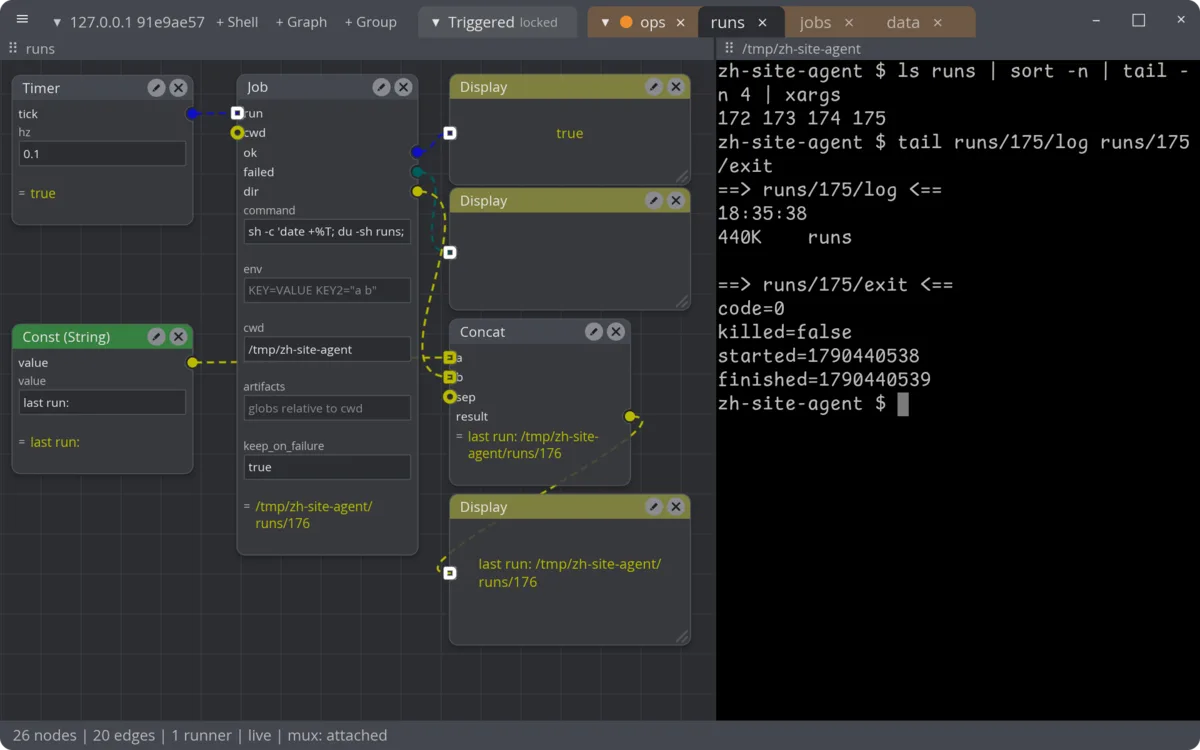Viewport: 1200px width, 750px height.
Task: Click the Concat node's pencil icon
Action: pos(594,332)
